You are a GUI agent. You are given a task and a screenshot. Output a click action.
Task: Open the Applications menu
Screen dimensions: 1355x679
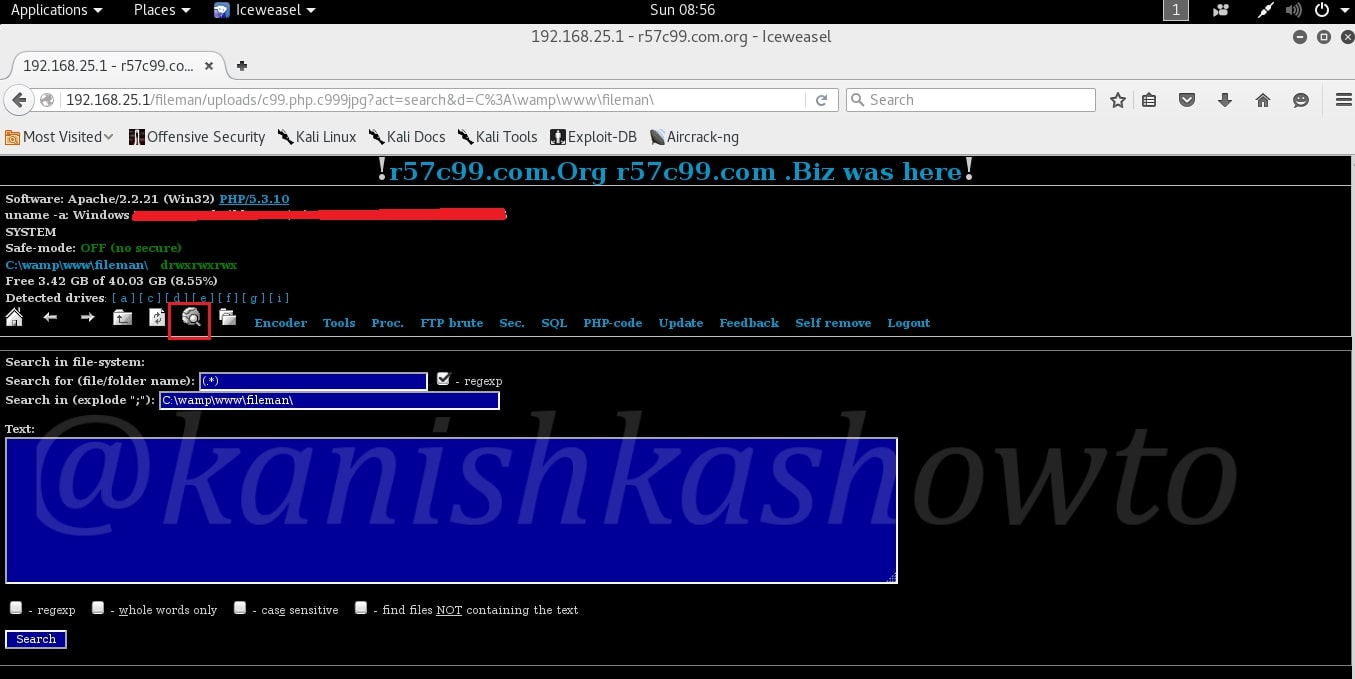(x=56, y=10)
